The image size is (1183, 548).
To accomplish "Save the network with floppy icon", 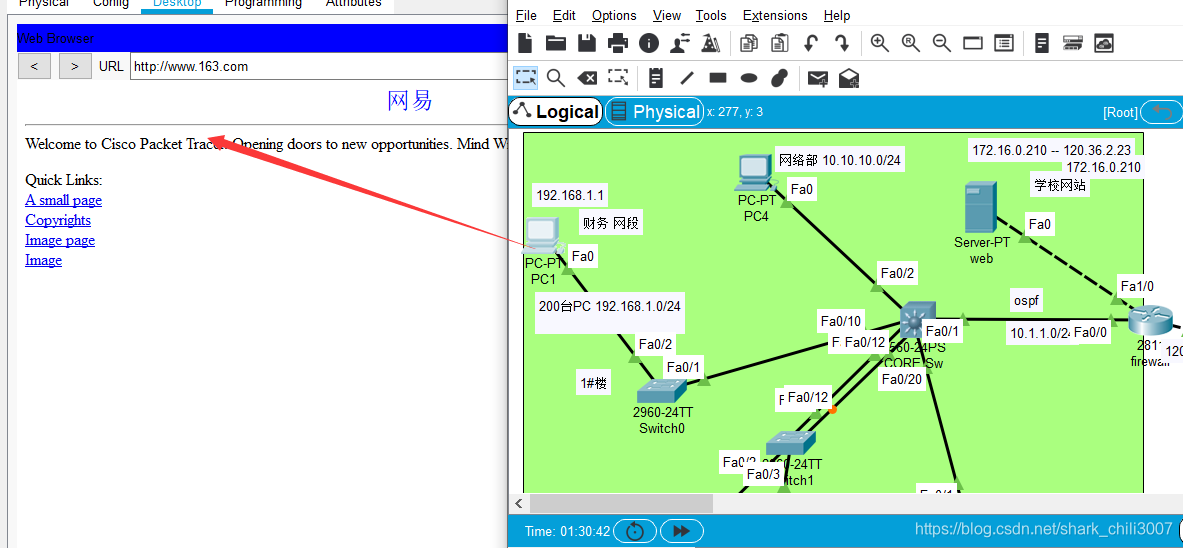I will [x=586, y=43].
